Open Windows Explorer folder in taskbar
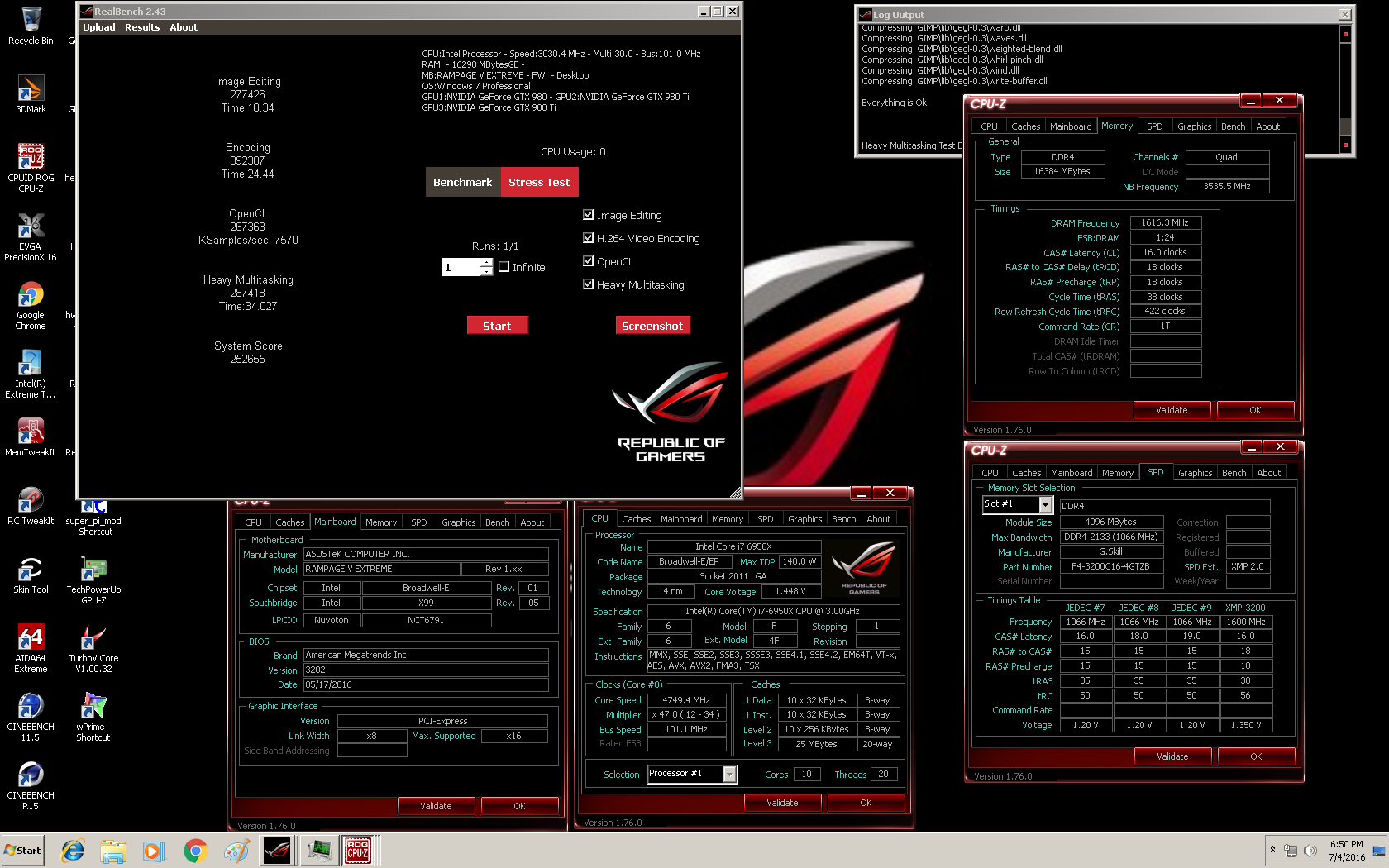This screenshot has height=868, width=1389. [x=113, y=851]
